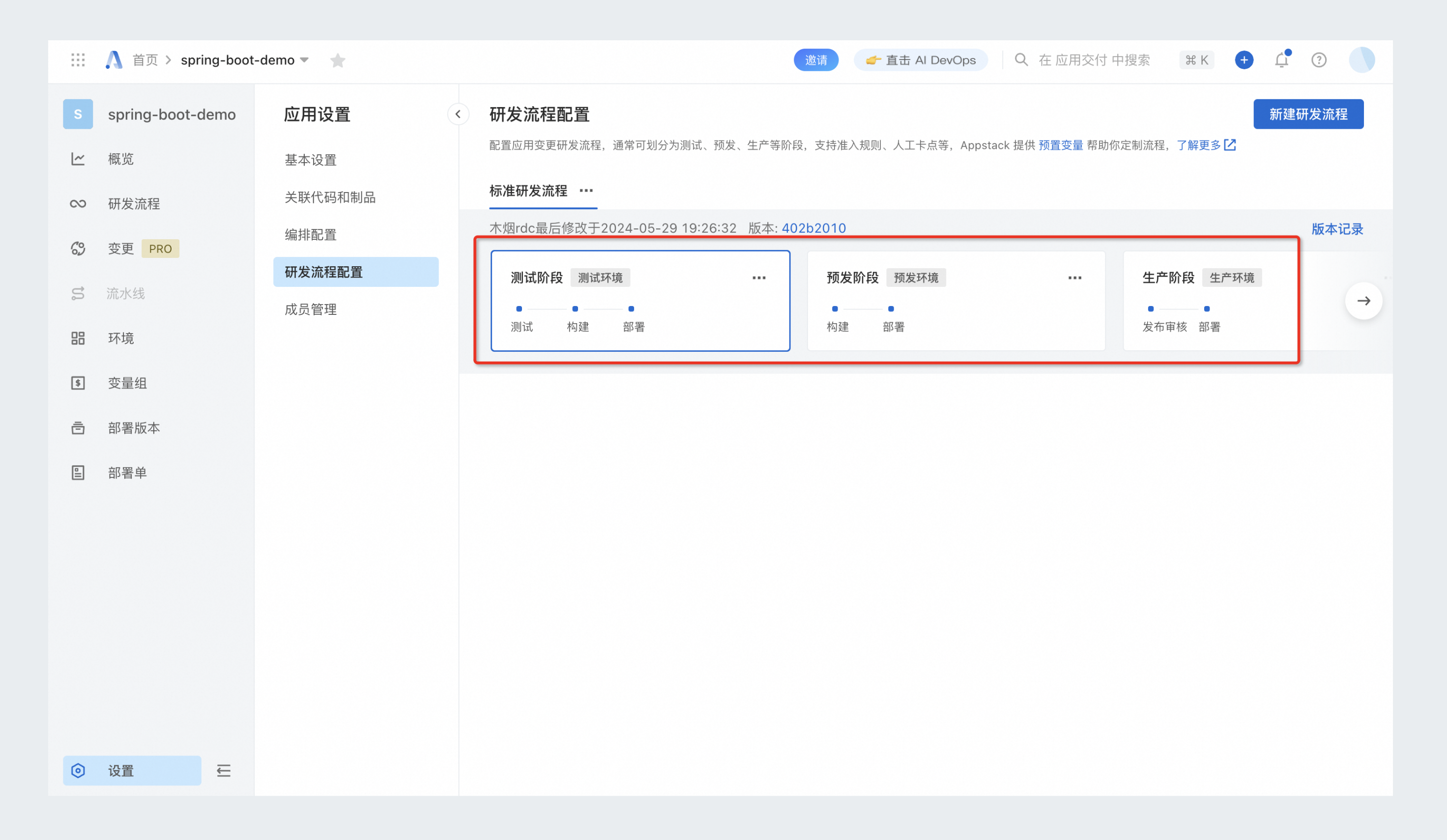The width and height of the screenshot is (1447, 840).
Task: Open the 版本记录 link
Action: (1337, 229)
